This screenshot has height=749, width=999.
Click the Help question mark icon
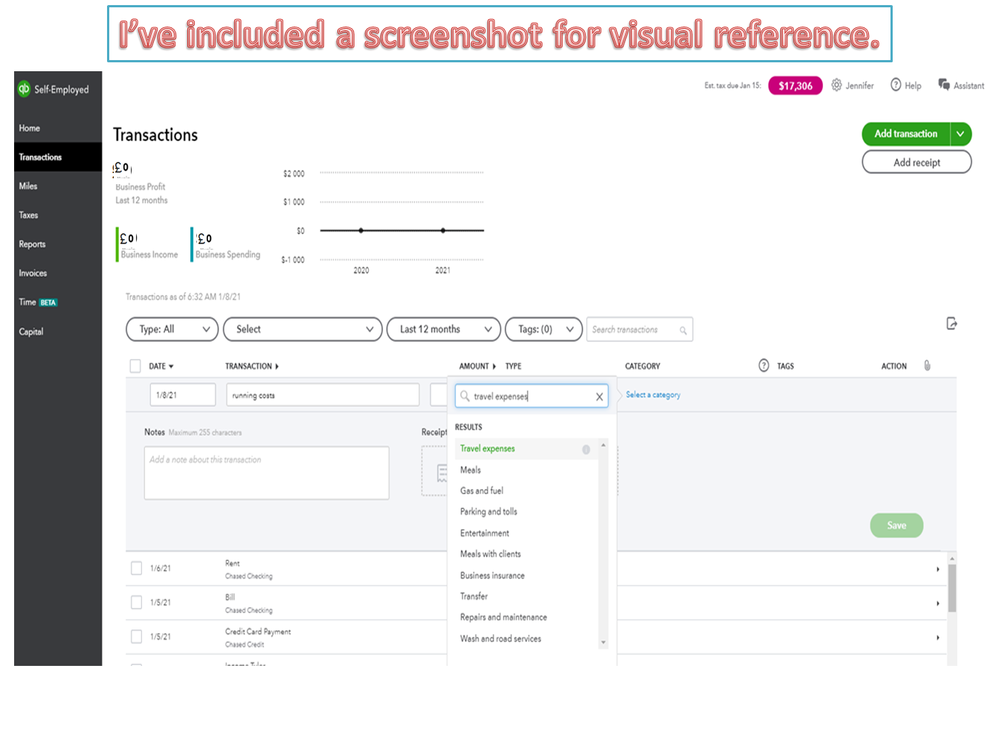pos(895,85)
